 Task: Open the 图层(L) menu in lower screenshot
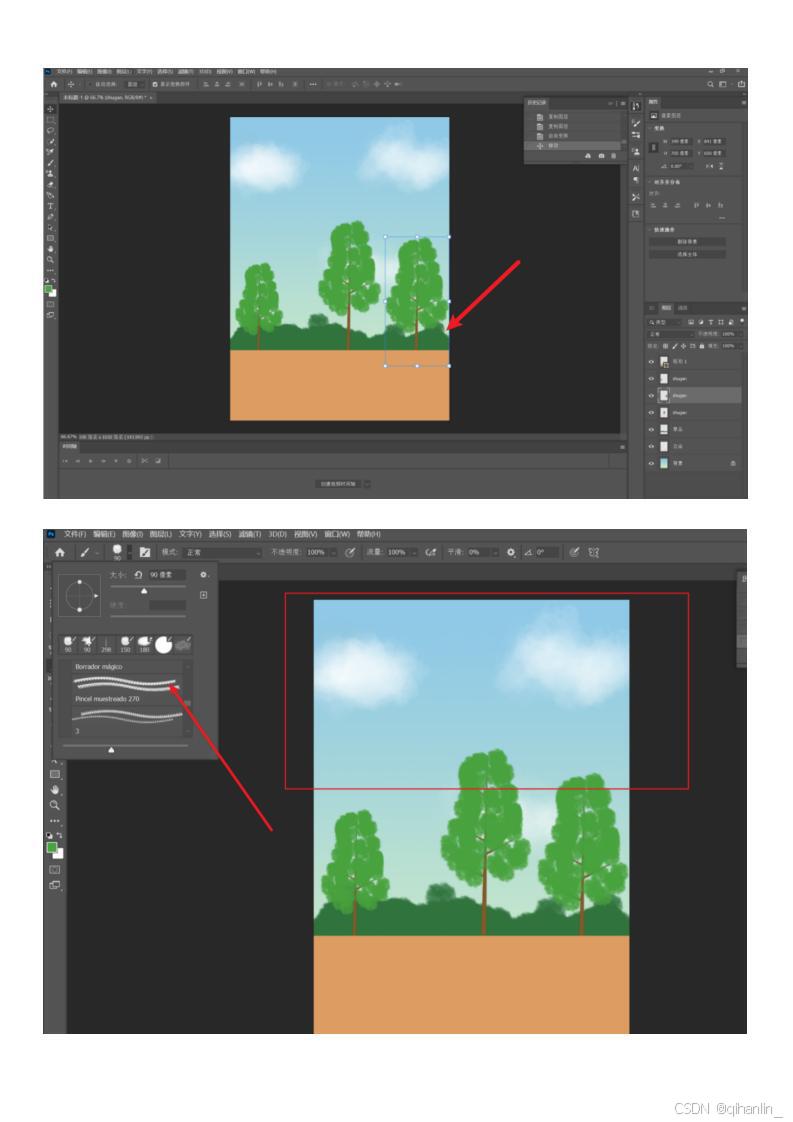click(x=160, y=535)
